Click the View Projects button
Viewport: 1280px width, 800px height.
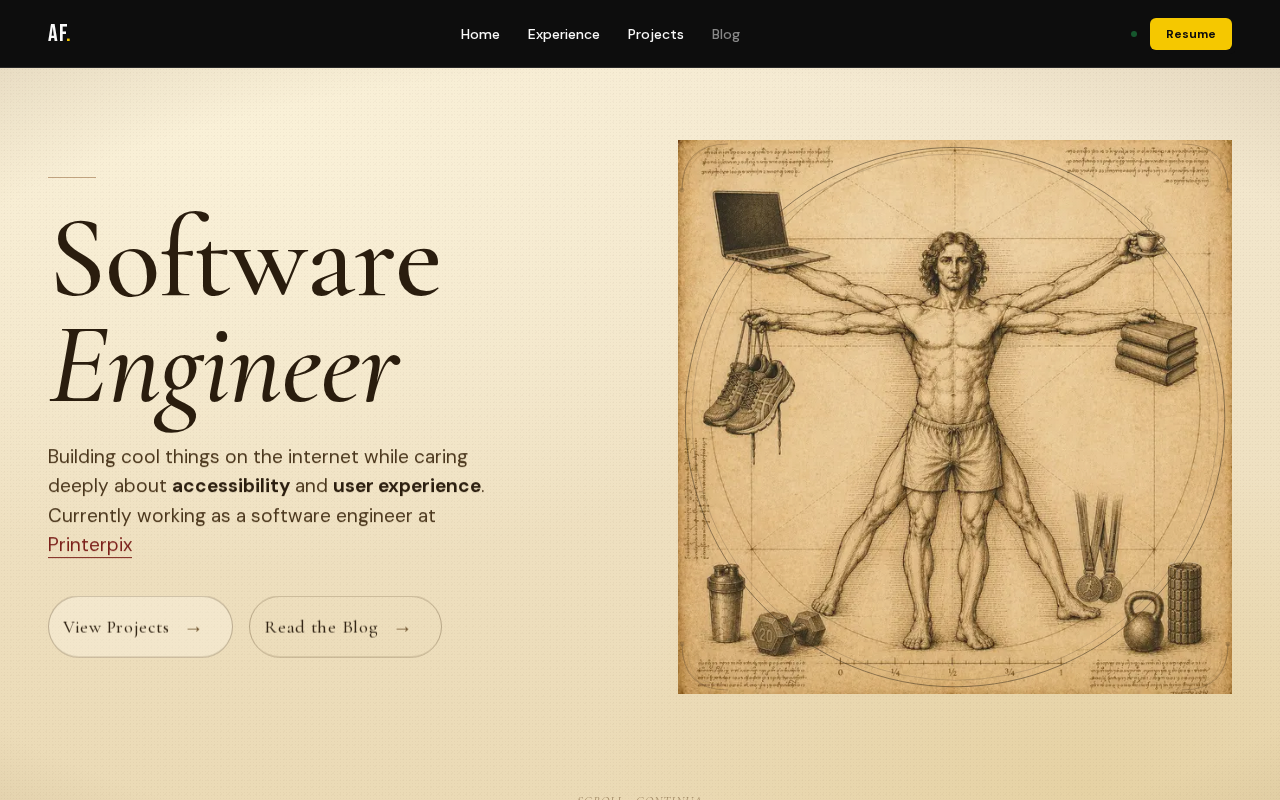140,627
